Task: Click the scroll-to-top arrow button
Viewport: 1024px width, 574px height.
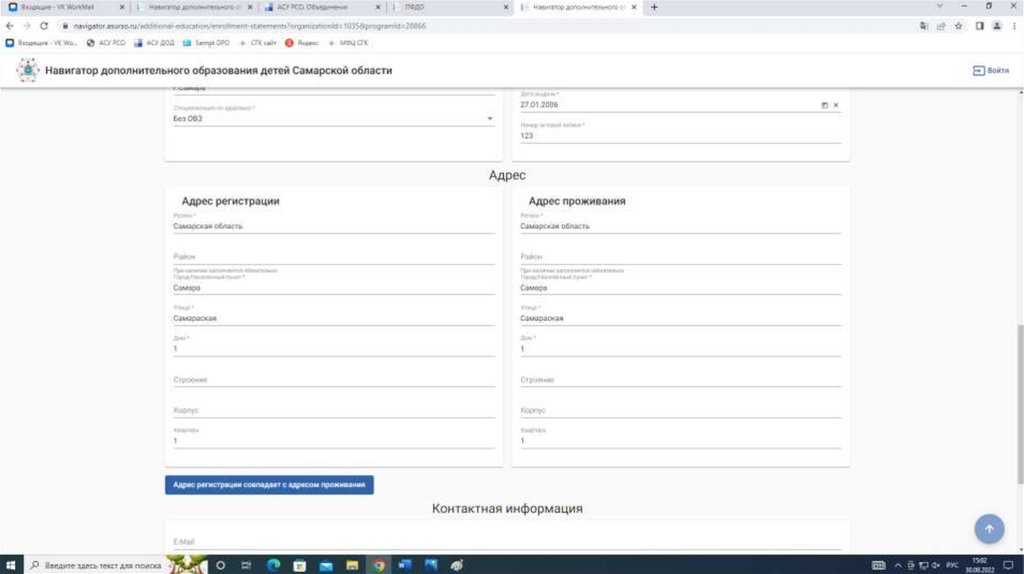Action: coord(988,529)
